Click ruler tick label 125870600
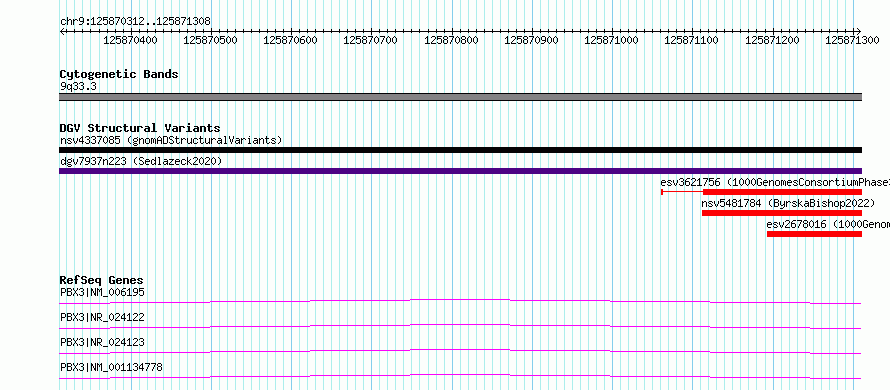 point(291,40)
